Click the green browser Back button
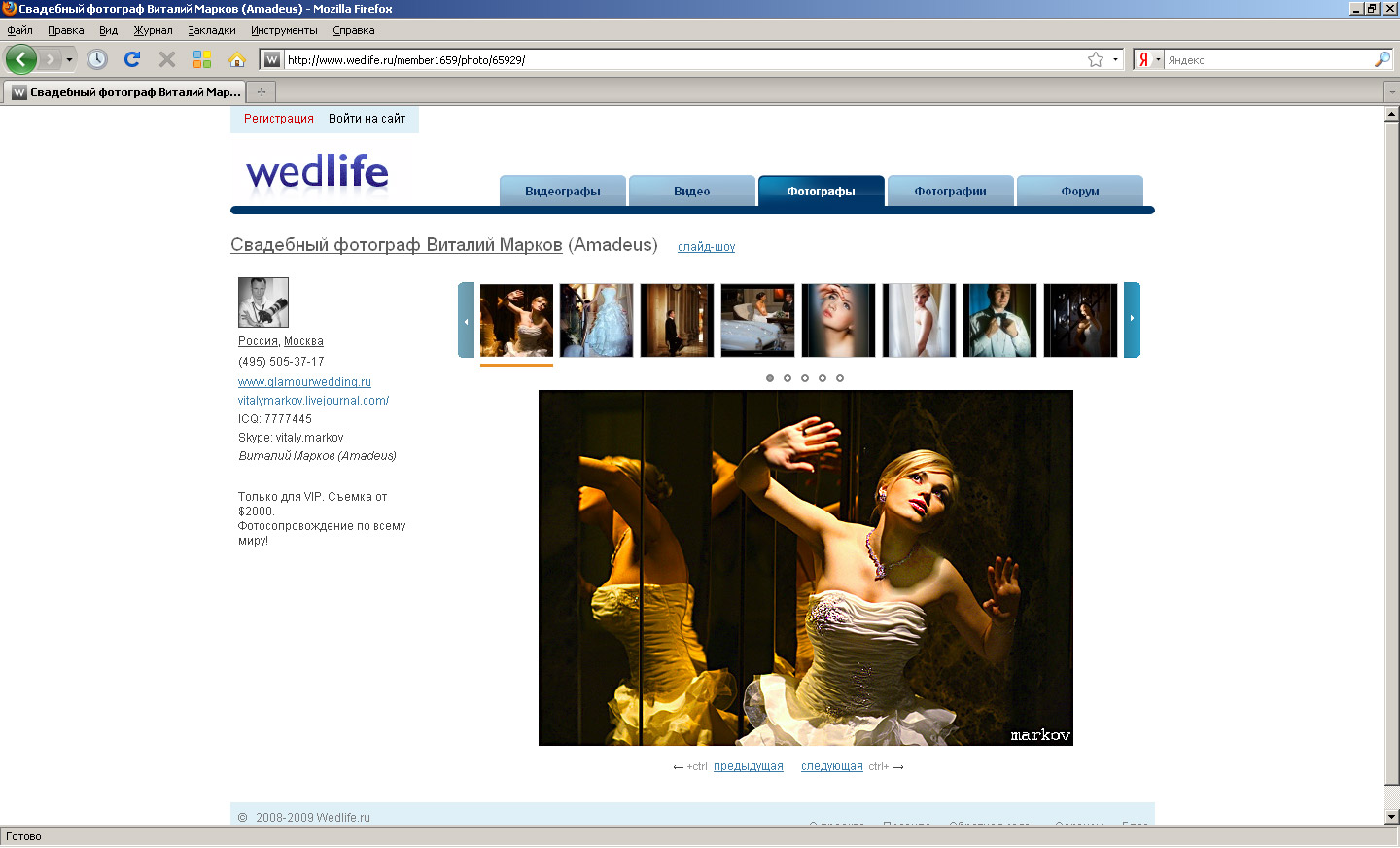The height and width of the screenshot is (848, 1400). pos(20,59)
